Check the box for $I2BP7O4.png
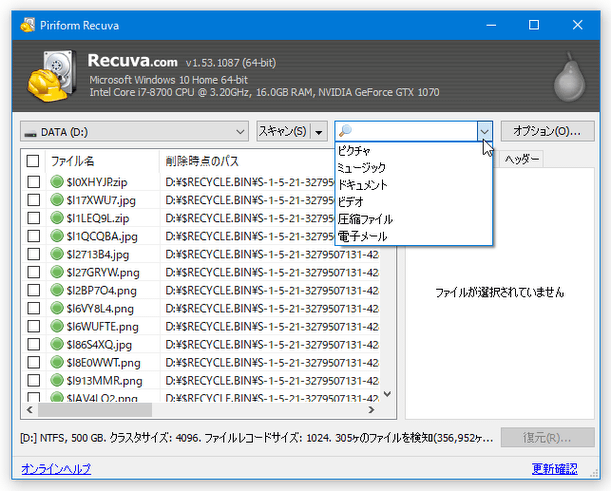 click(x=34, y=290)
